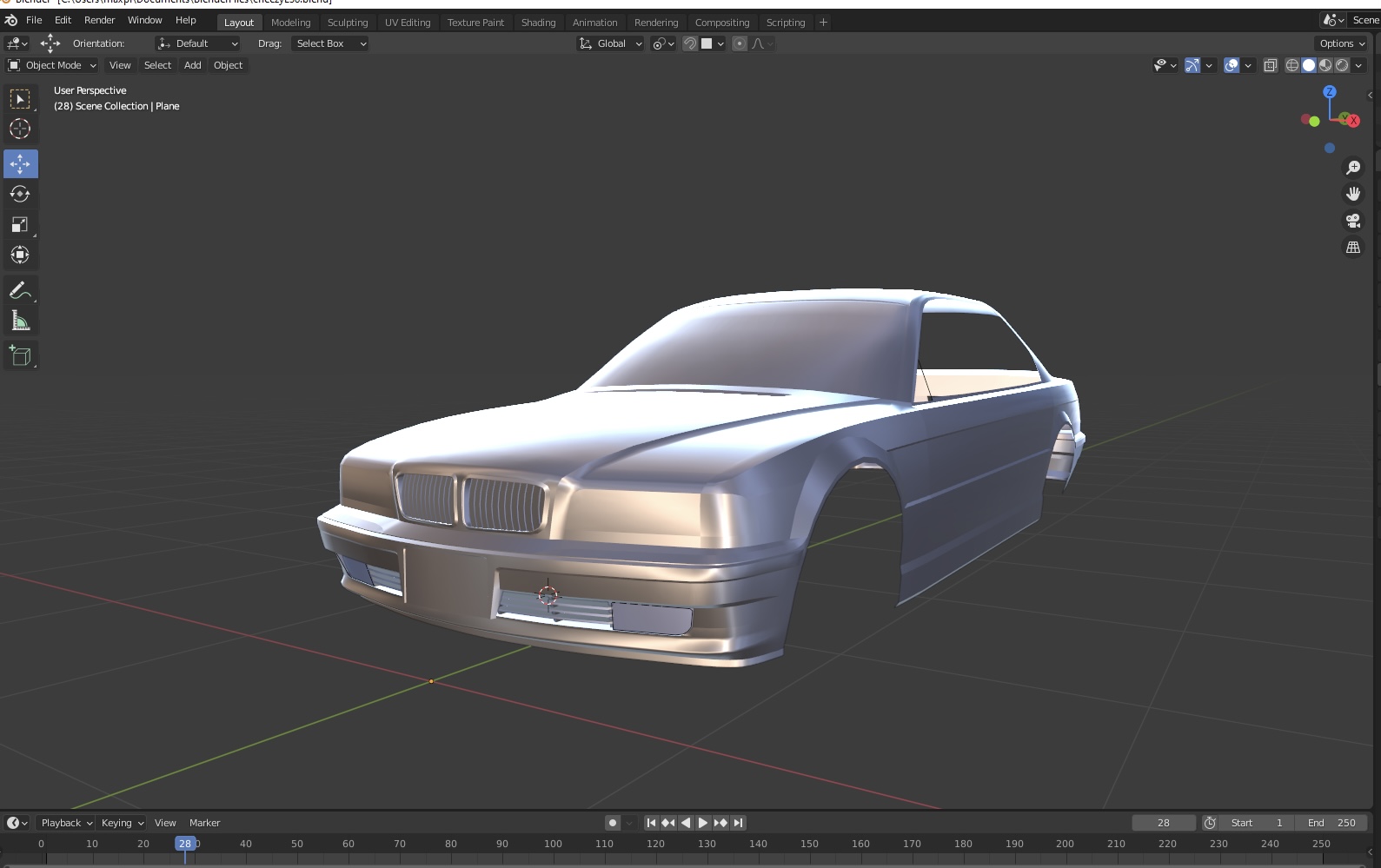Open the Edit menu
The image size is (1381, 868).
63,20
